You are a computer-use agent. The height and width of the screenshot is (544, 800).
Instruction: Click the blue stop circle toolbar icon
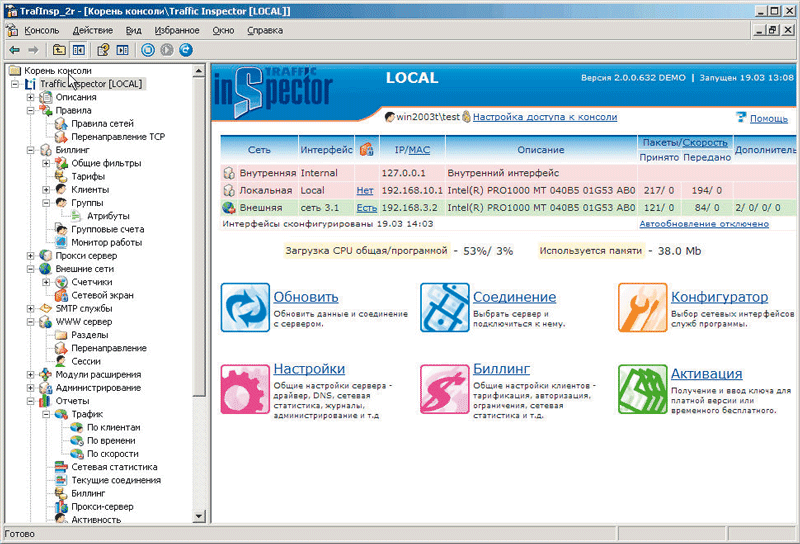(148, 50)
